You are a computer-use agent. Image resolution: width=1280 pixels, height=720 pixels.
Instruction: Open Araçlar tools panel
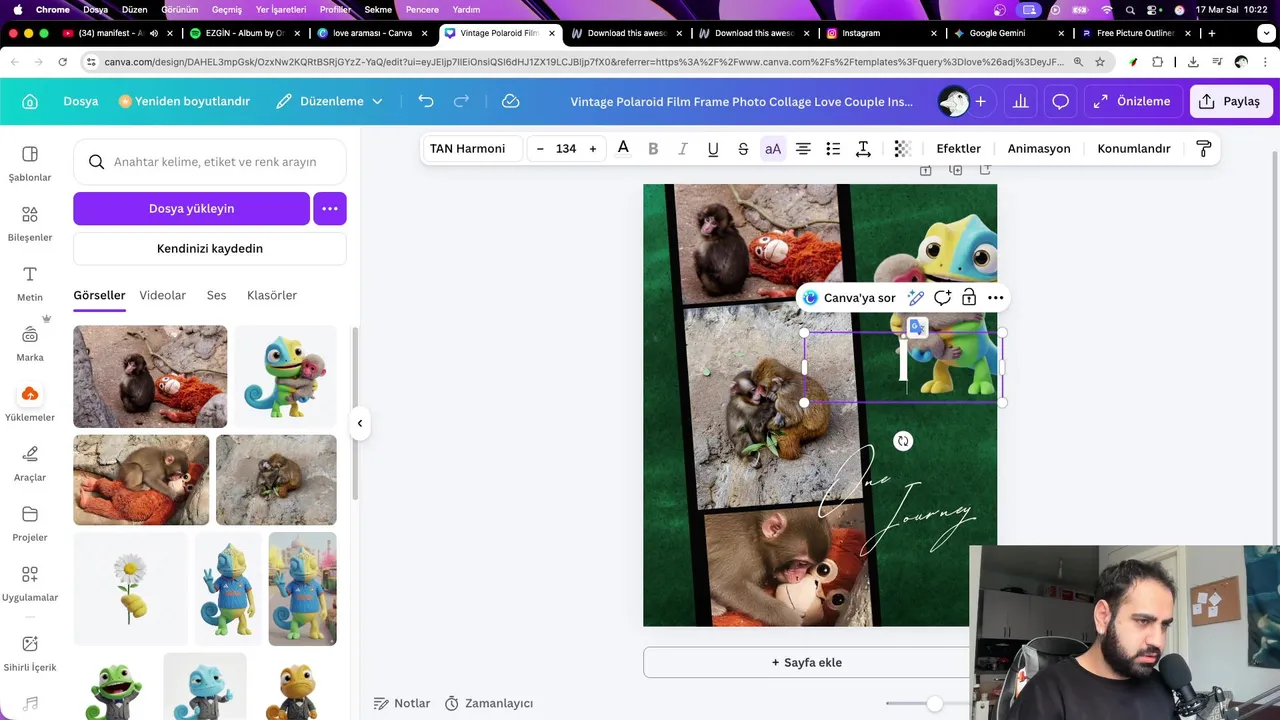tap(30, 464)
